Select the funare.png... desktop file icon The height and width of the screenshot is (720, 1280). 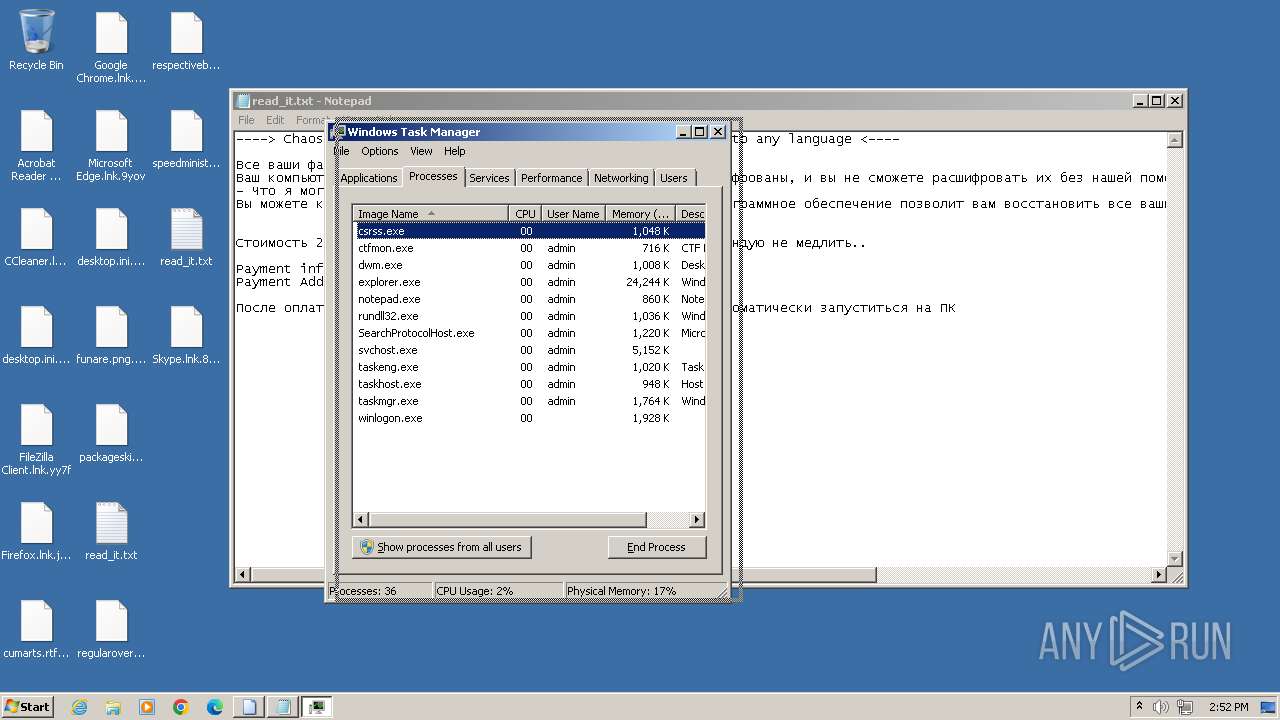click(x=111, y=335)
